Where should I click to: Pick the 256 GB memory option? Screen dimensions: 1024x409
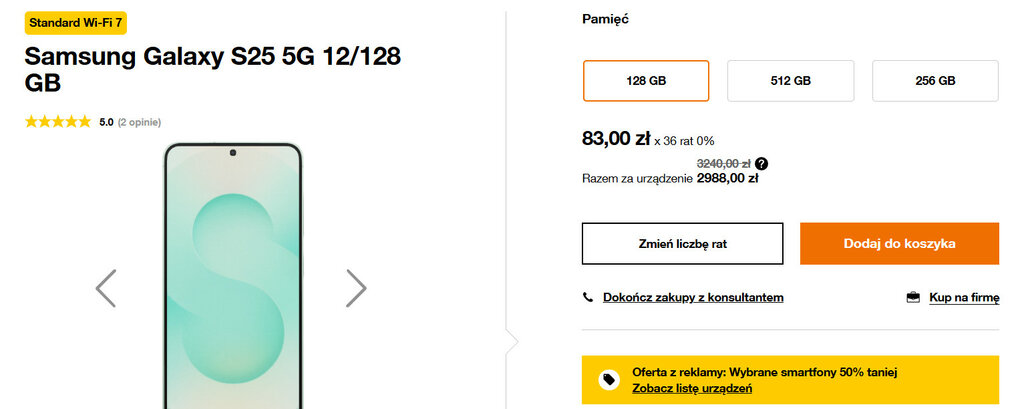click(x=935, y=81)
